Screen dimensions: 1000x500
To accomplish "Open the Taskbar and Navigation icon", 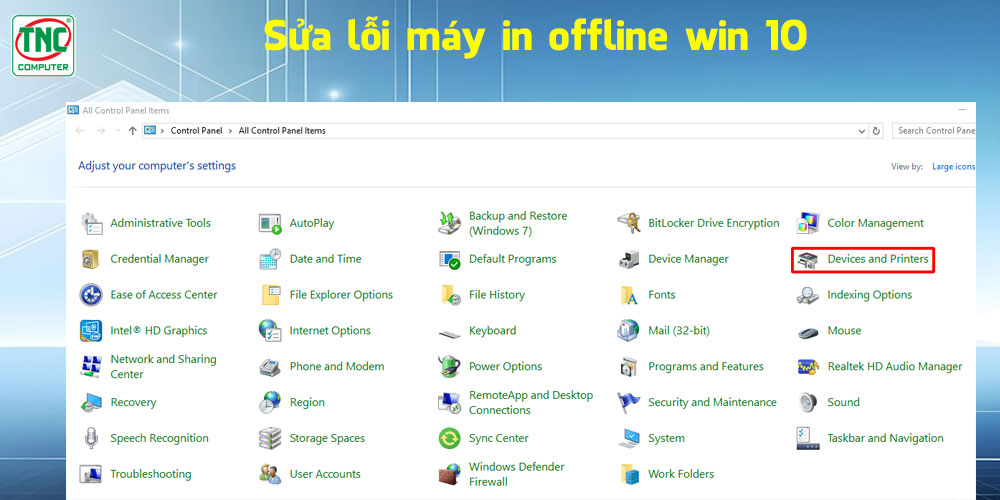I will (x=808, y=438).
